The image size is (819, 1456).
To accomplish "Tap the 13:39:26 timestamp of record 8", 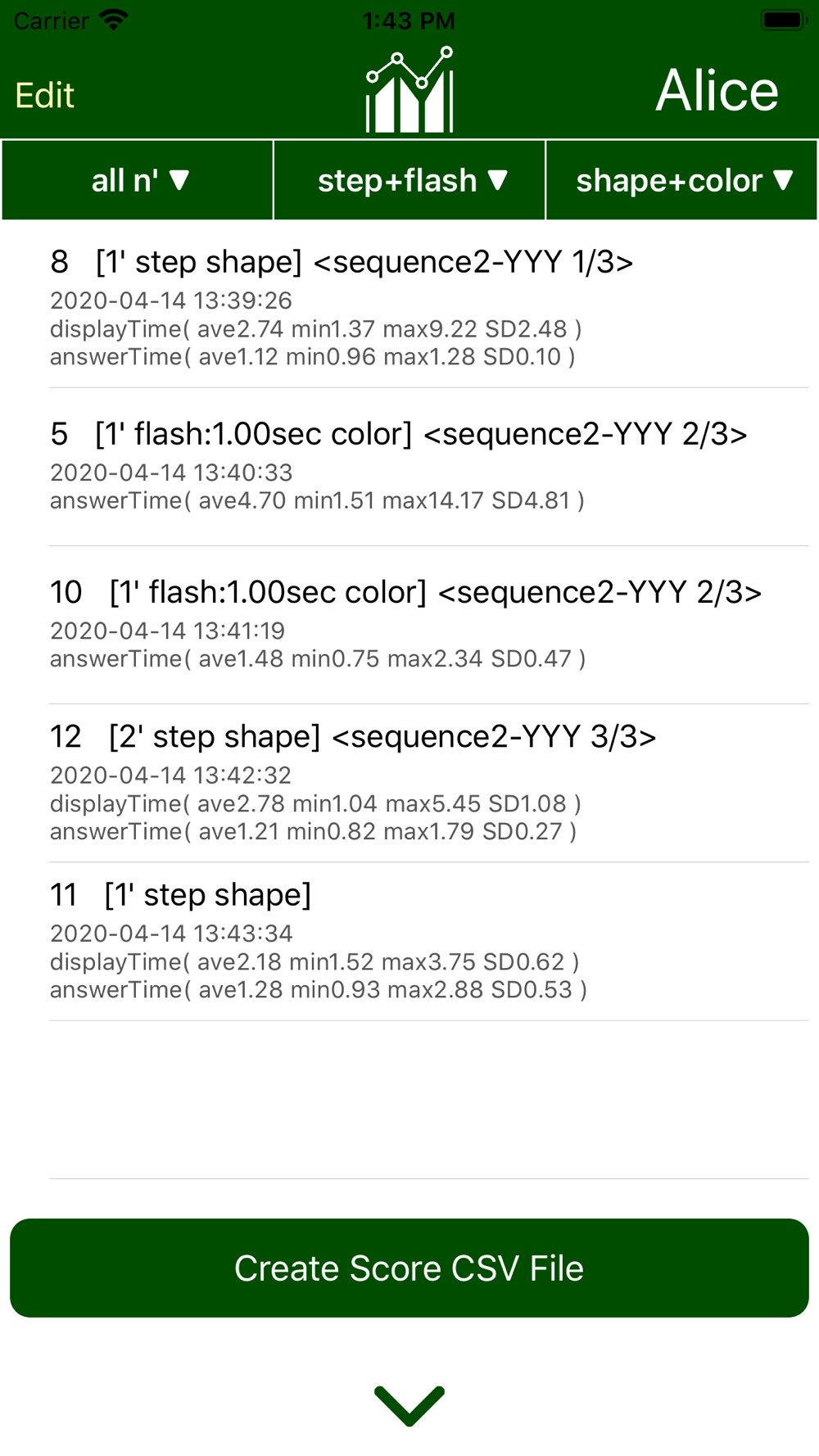I will coord(171,301).
